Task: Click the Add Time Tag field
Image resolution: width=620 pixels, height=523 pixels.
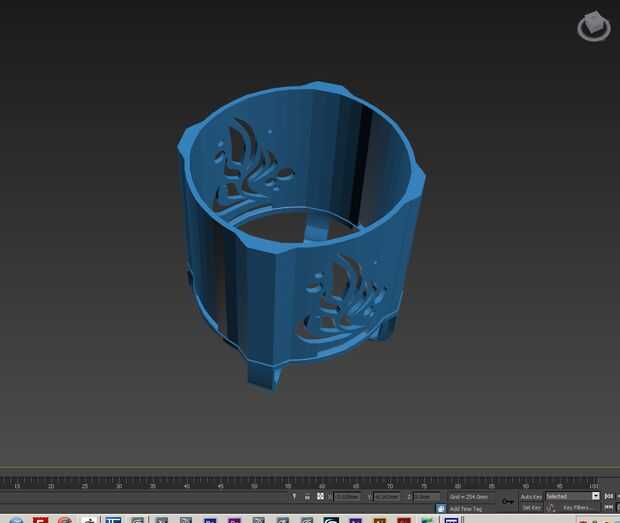Action: (466, 509)
